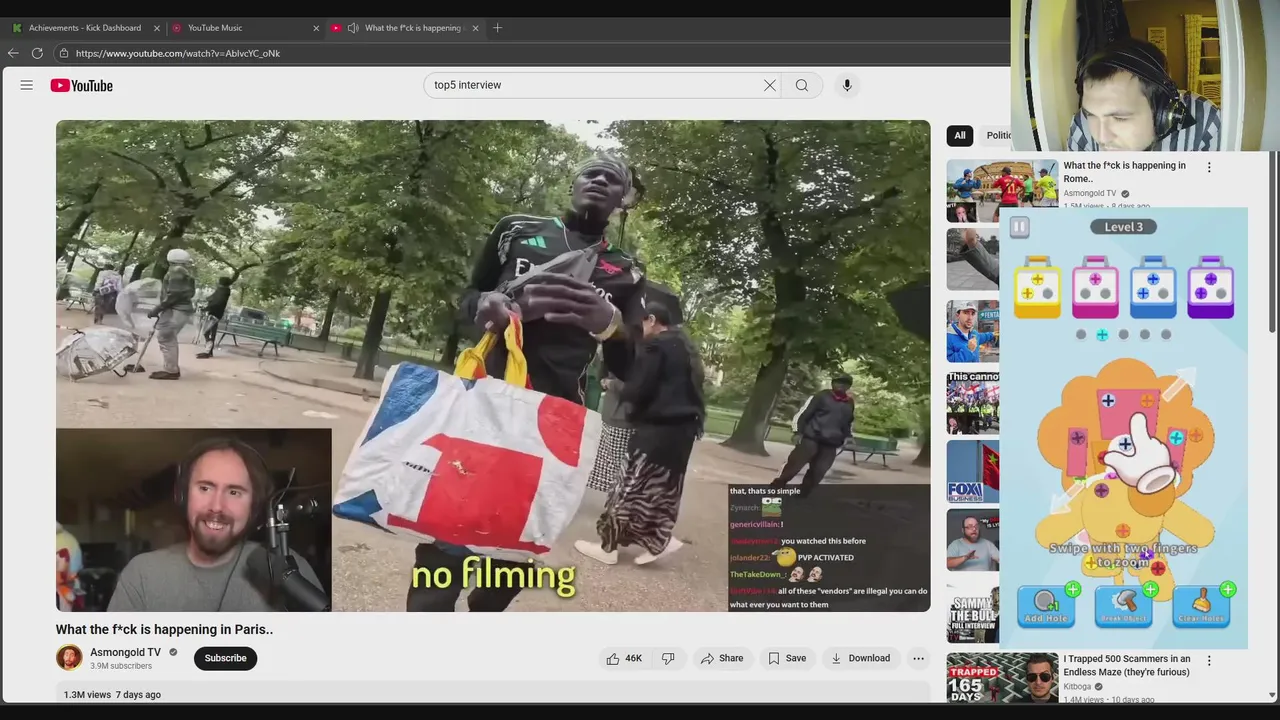Screen dimensions: 1280x720
Task: Click the address bar URL
Action: (178, 53)
